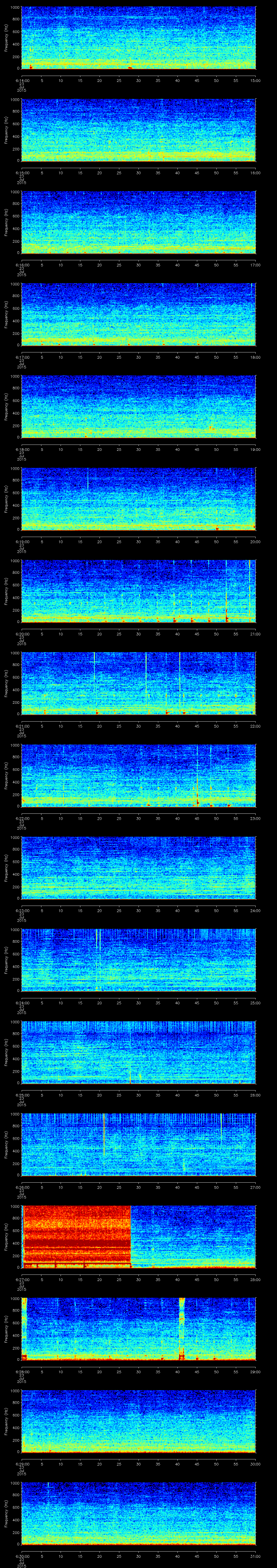The image size is (277, 1568).
Task: Click the spectrogram panel beginning at 6:24:00
Action: [138, 960]
